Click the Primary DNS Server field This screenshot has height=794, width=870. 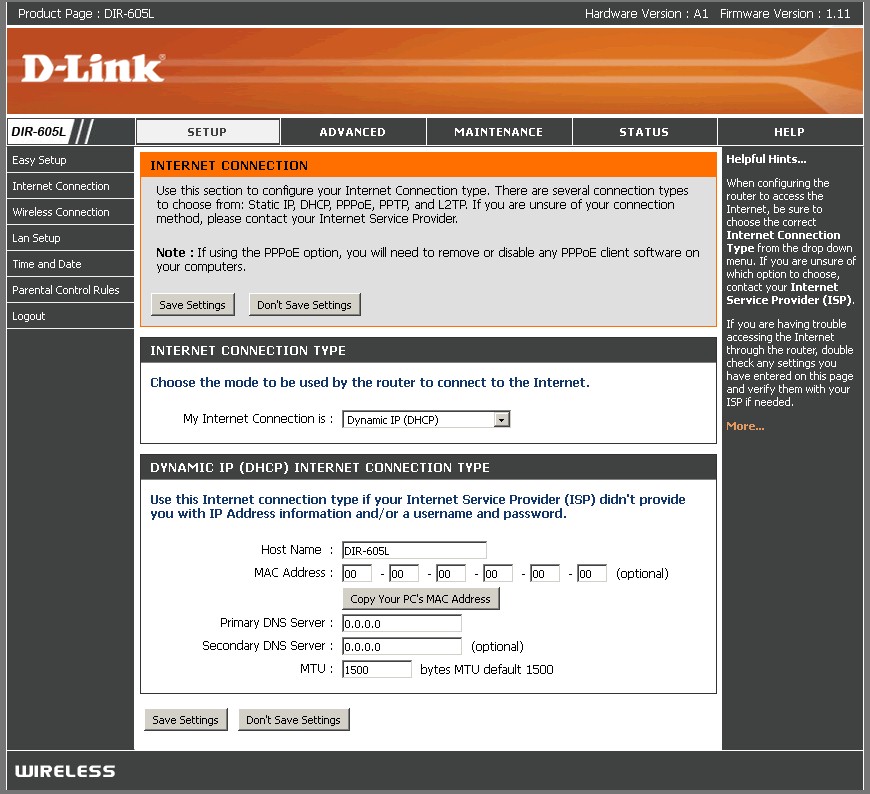(x=402, y=624)
